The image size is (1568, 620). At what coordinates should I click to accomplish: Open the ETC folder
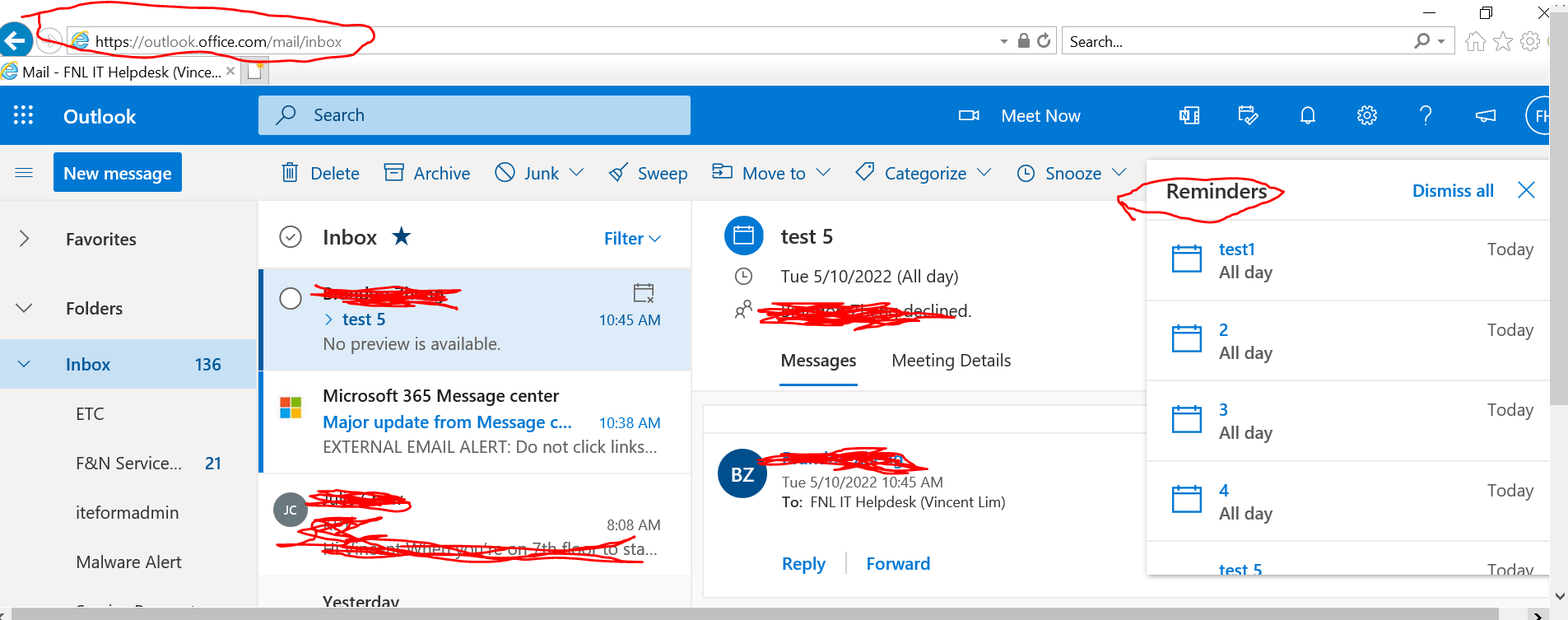pyautogui.click(x=90, y=413)
